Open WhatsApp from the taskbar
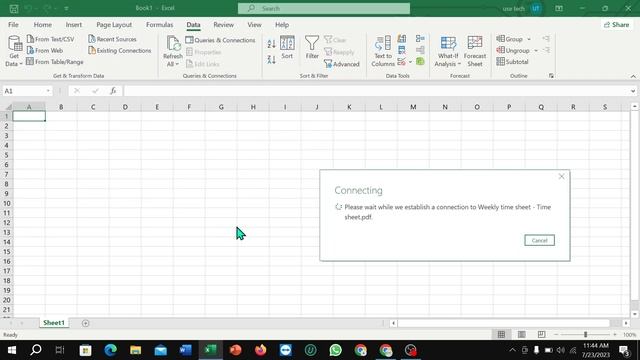The image size is (640, 360). (336, 350)
